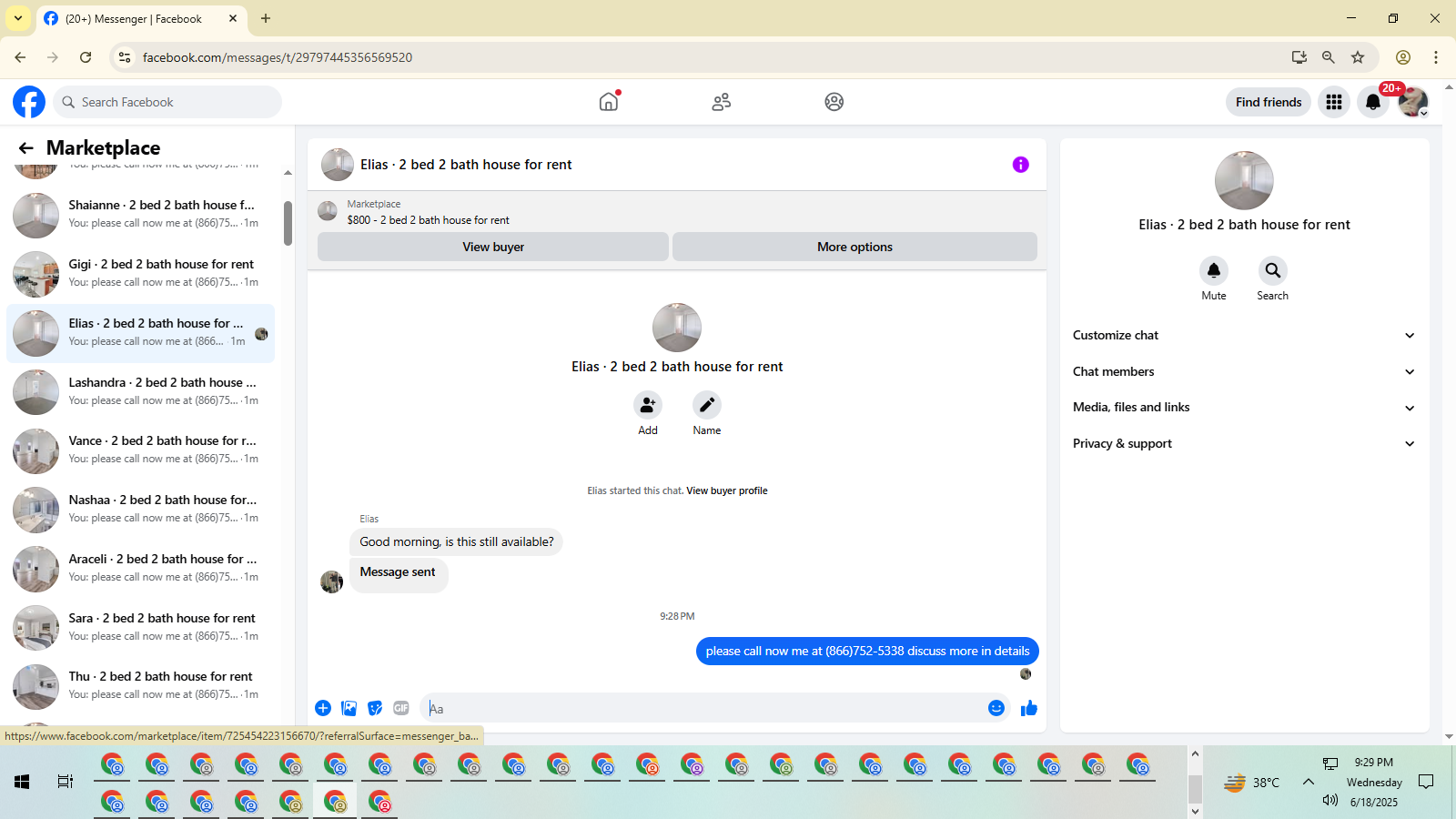Expand Customize chat section
The width and height of the screenshot is (1456, 819).
tap(1245, 336)
